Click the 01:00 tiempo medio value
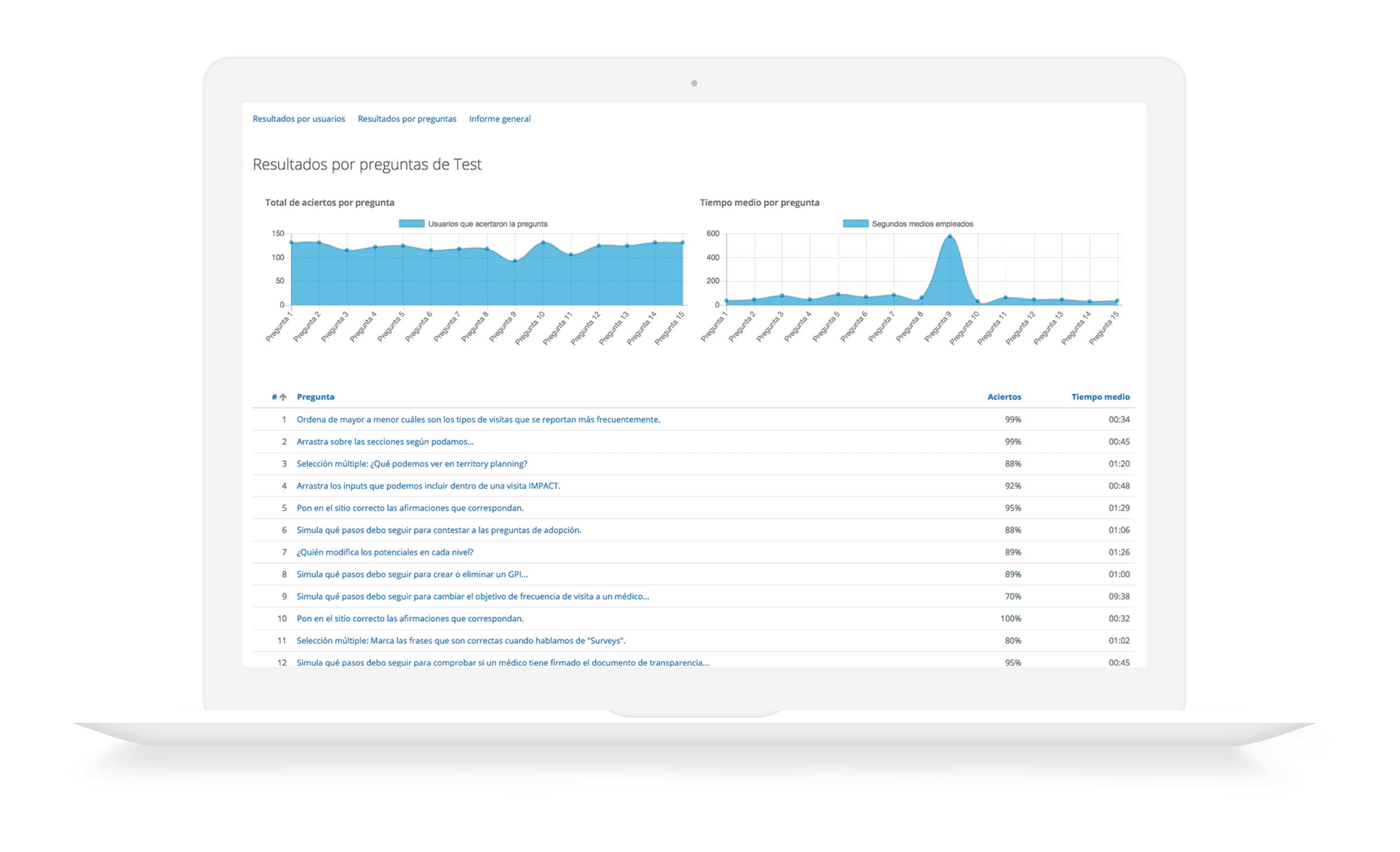The width and height of the screenshot is (1400, 852). pyautogui.click(x=1119, y=575)
